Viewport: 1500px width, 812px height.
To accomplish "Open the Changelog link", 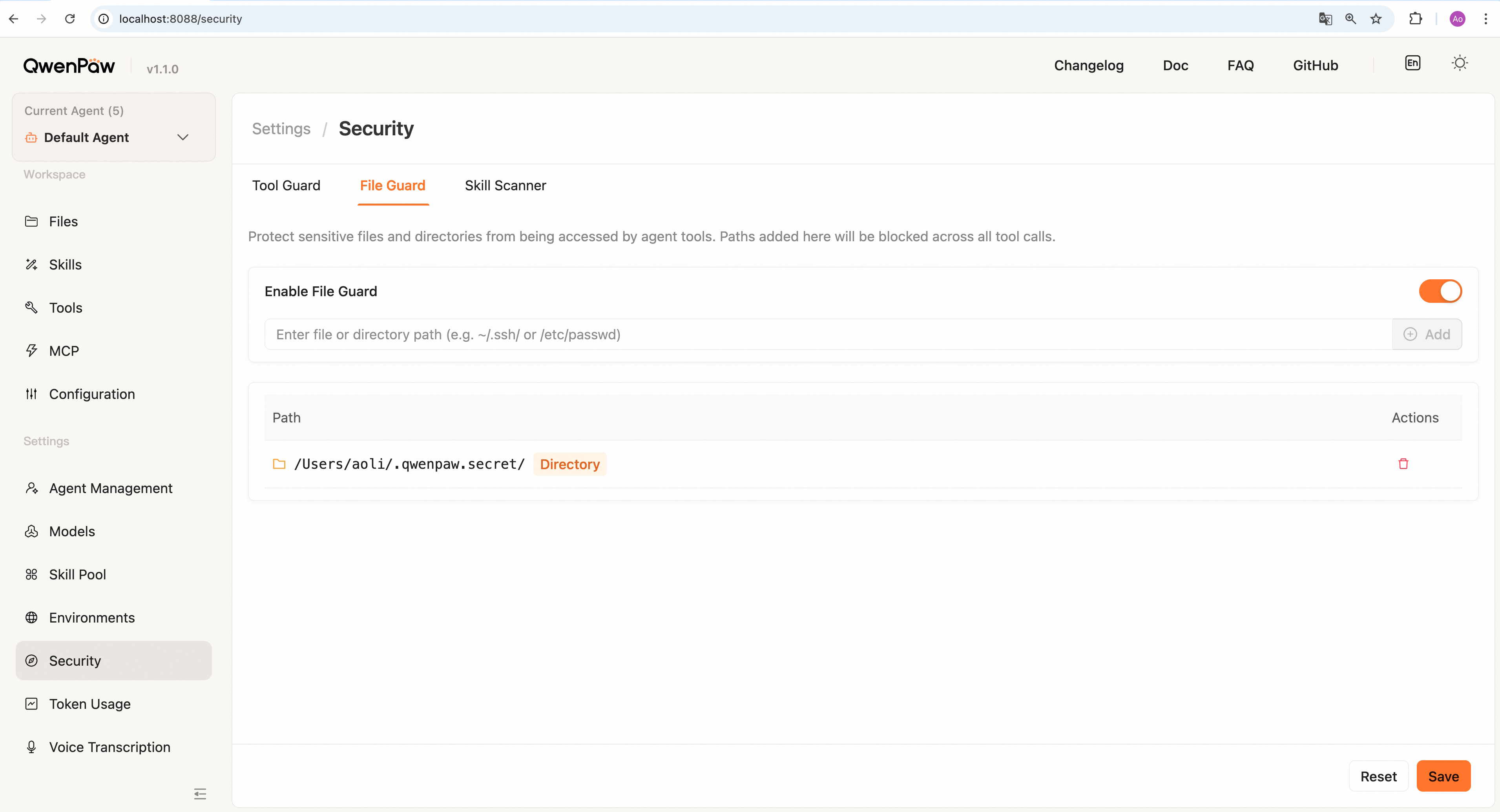I will (1088, 65).
